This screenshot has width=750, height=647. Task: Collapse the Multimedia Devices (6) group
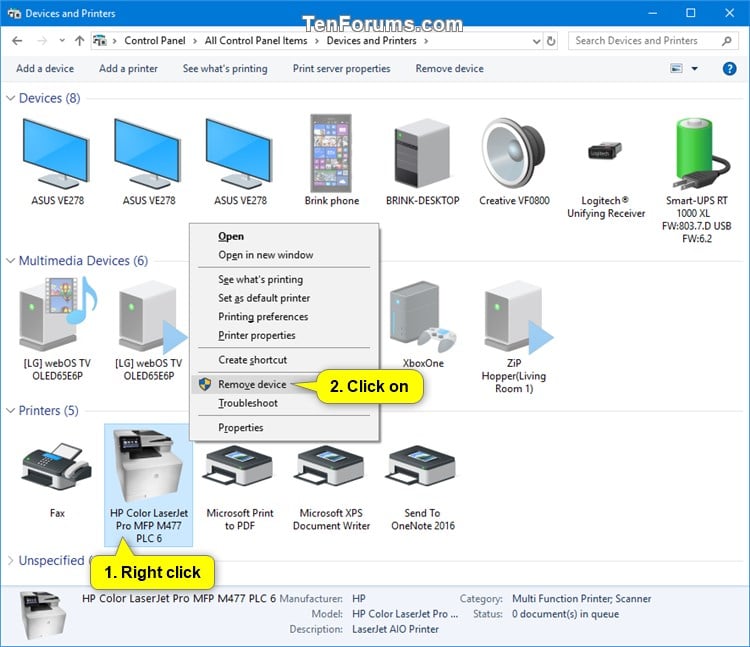(10, 261)
